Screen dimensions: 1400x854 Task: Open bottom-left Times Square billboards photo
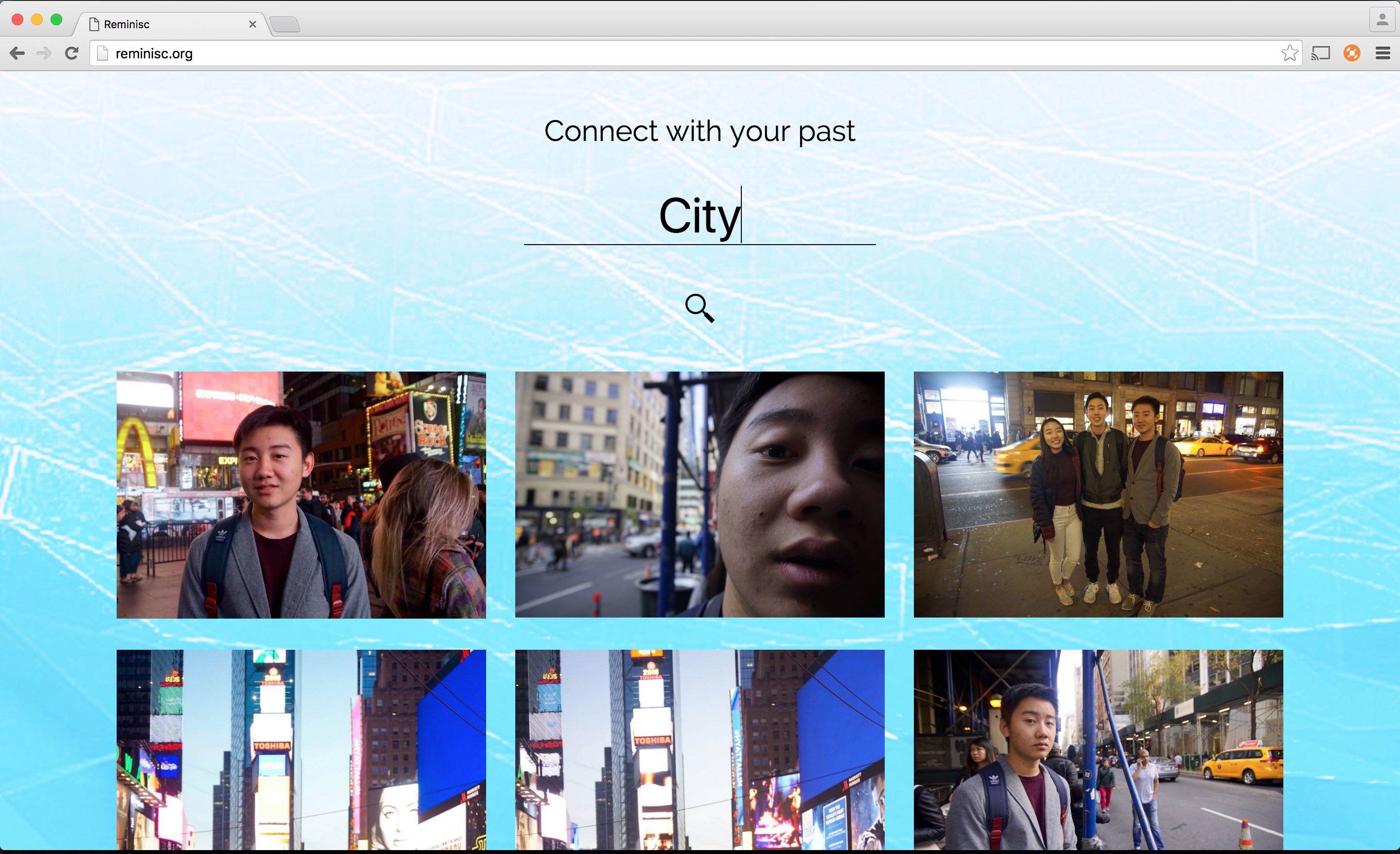301,749
